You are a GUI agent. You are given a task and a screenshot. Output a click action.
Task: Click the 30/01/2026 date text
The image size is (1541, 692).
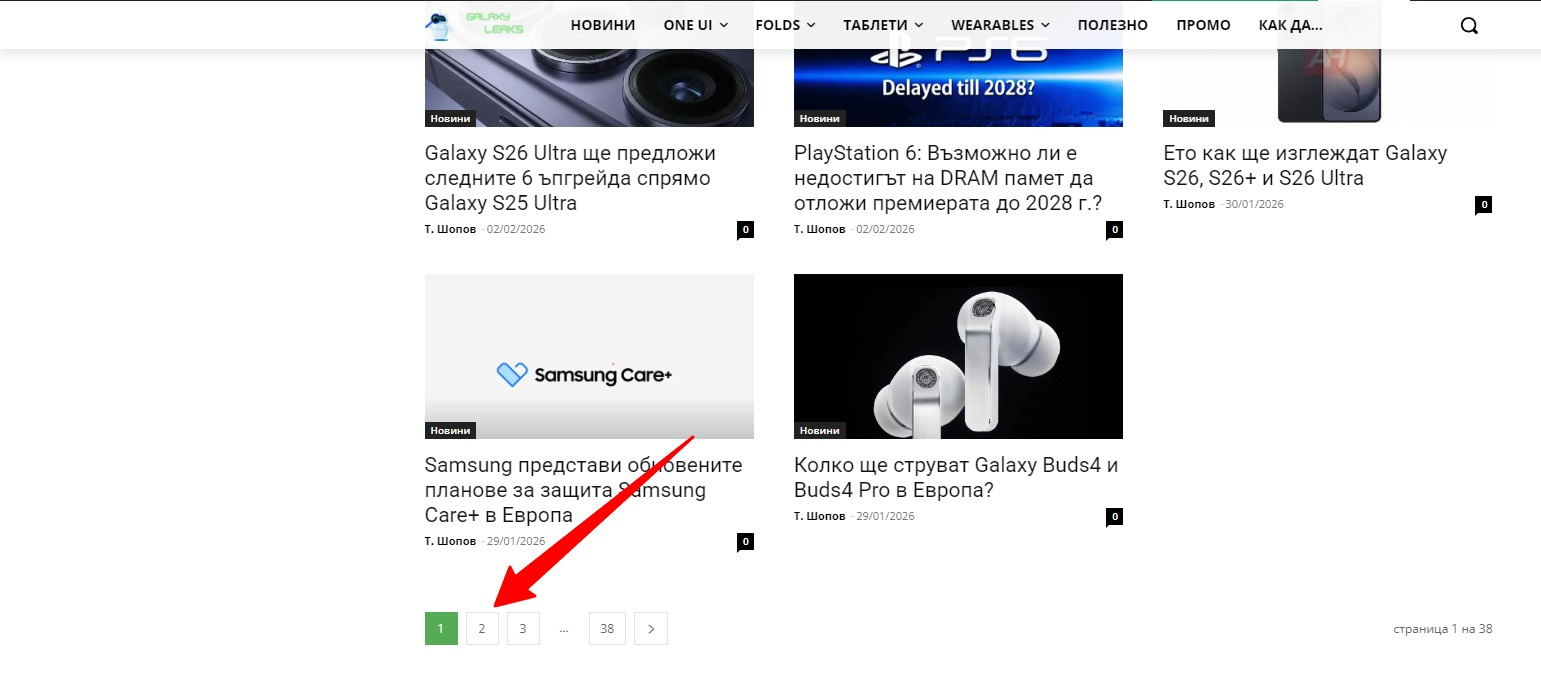coord(1254,204)
